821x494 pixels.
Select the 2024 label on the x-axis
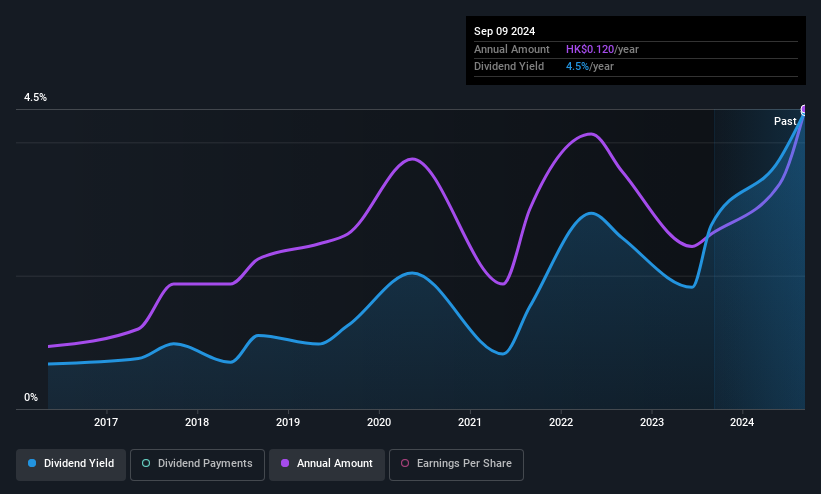[742, 422]
